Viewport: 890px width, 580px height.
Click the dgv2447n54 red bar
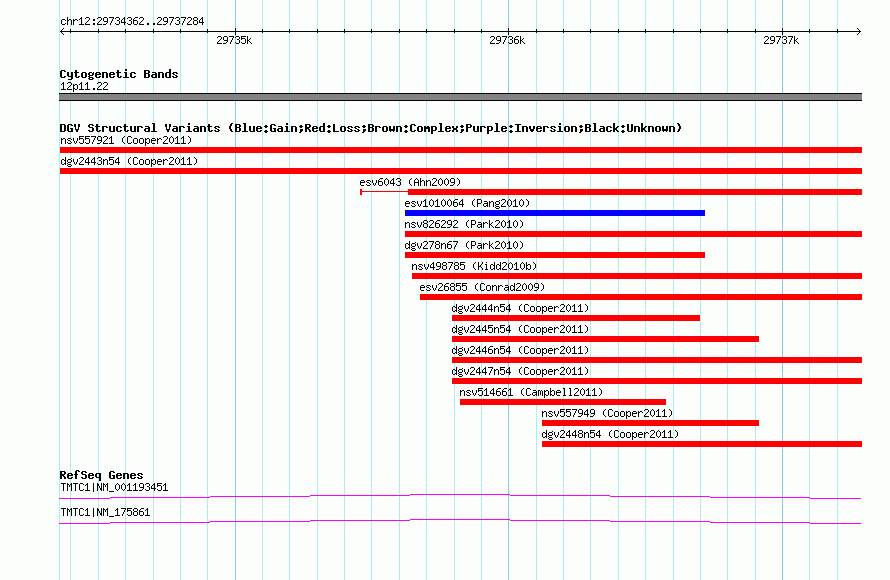pyautogui.click(x=657, y=381)
